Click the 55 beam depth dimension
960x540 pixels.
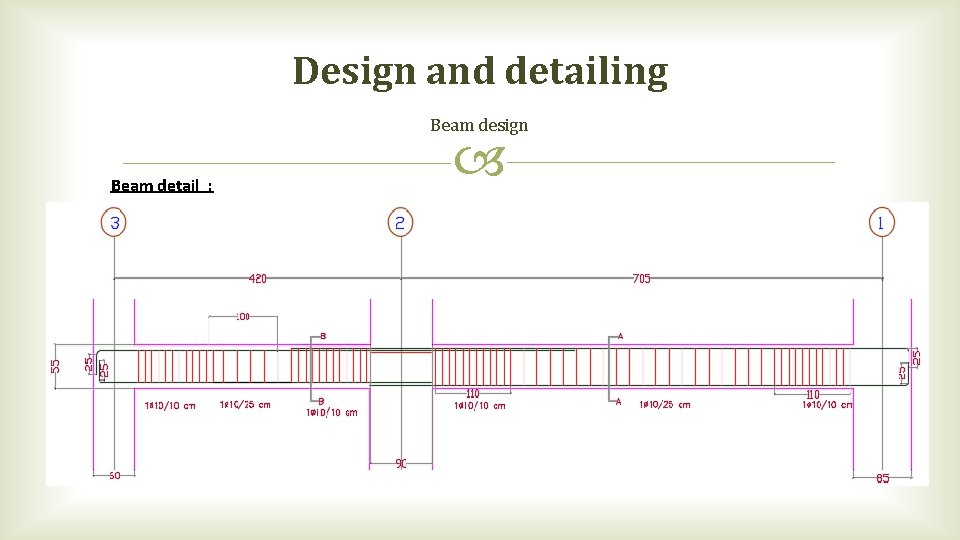[x=56, y=366]
